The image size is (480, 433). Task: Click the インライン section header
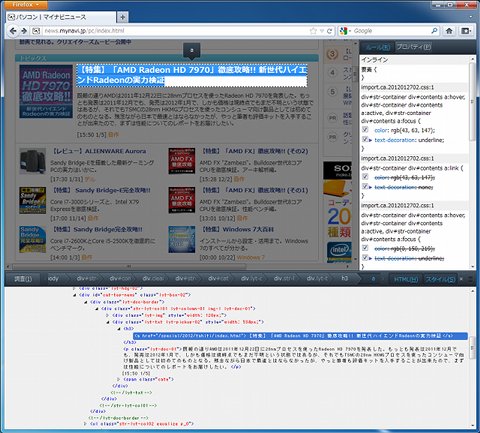(x=375, y=60)
